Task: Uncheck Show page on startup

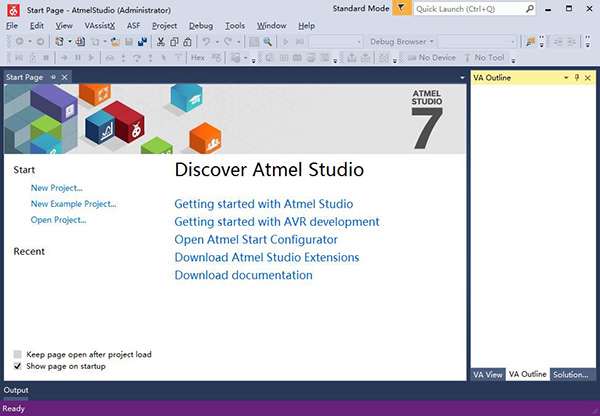Action: [18, 366]
